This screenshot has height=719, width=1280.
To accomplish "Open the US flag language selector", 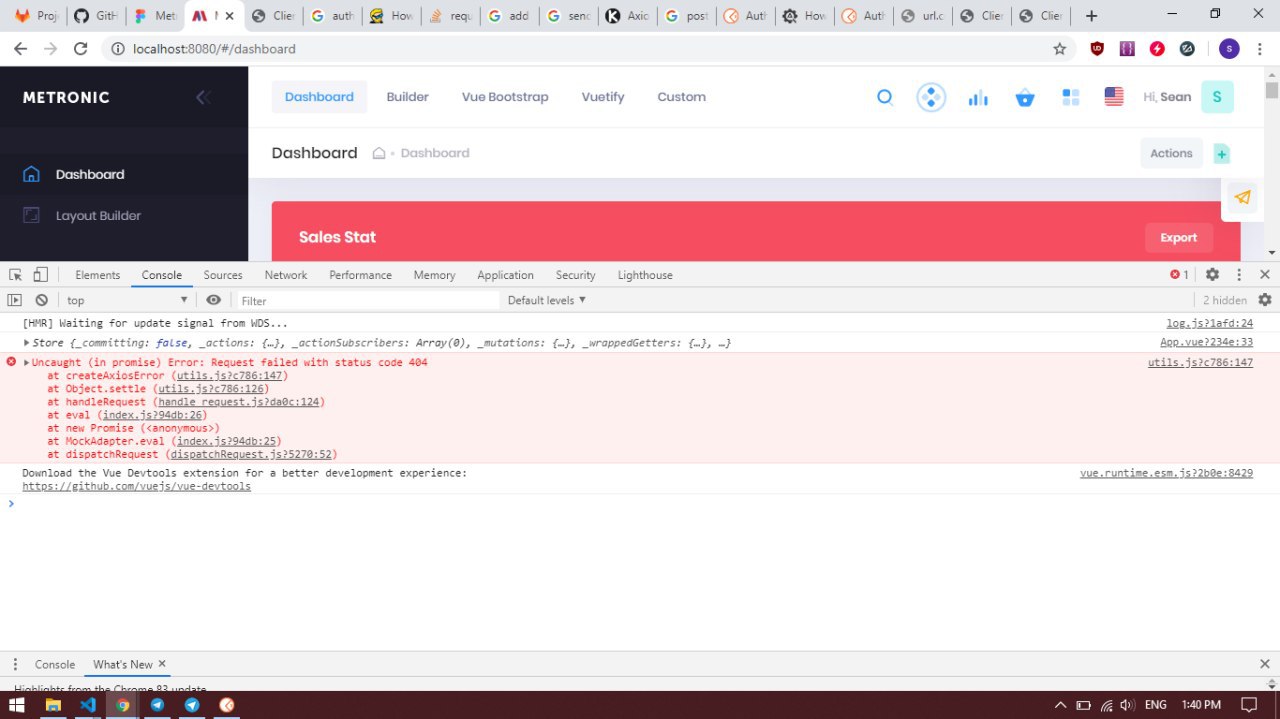I will [1114, 97].
